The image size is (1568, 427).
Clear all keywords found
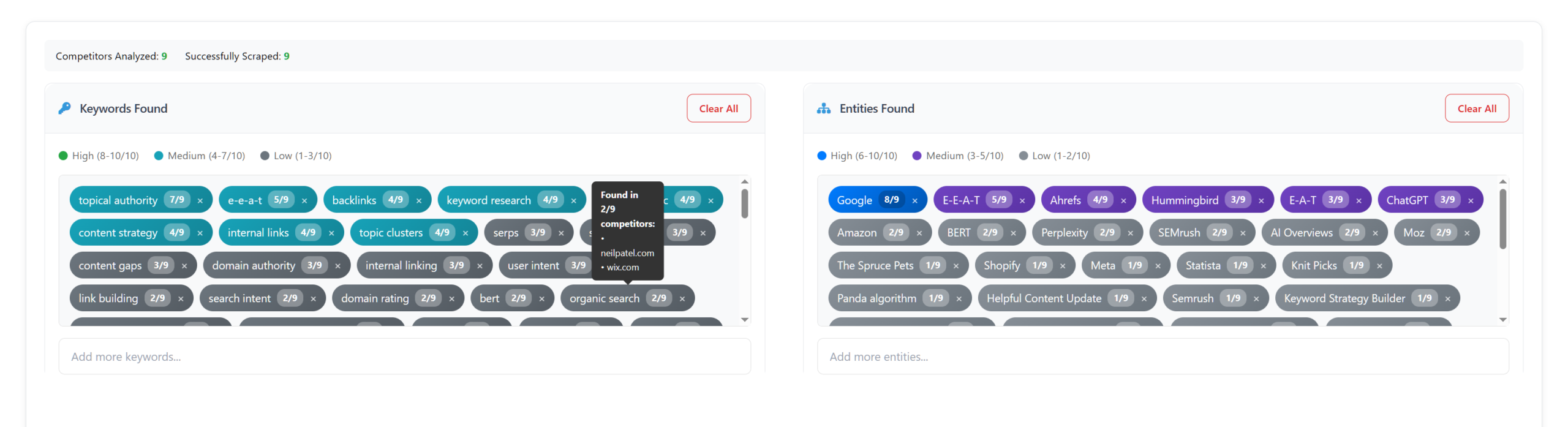pos(718,108)
